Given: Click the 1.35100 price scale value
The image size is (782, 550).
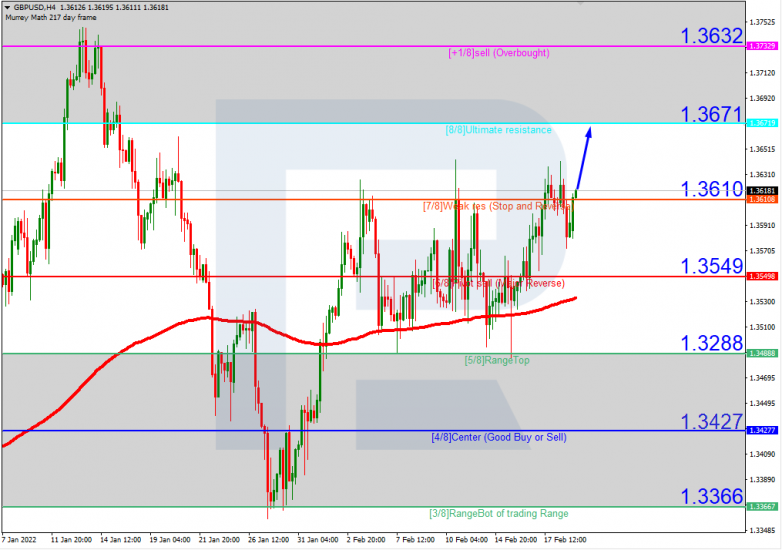Looking at the screenshot, I should (x=763, y=328).
